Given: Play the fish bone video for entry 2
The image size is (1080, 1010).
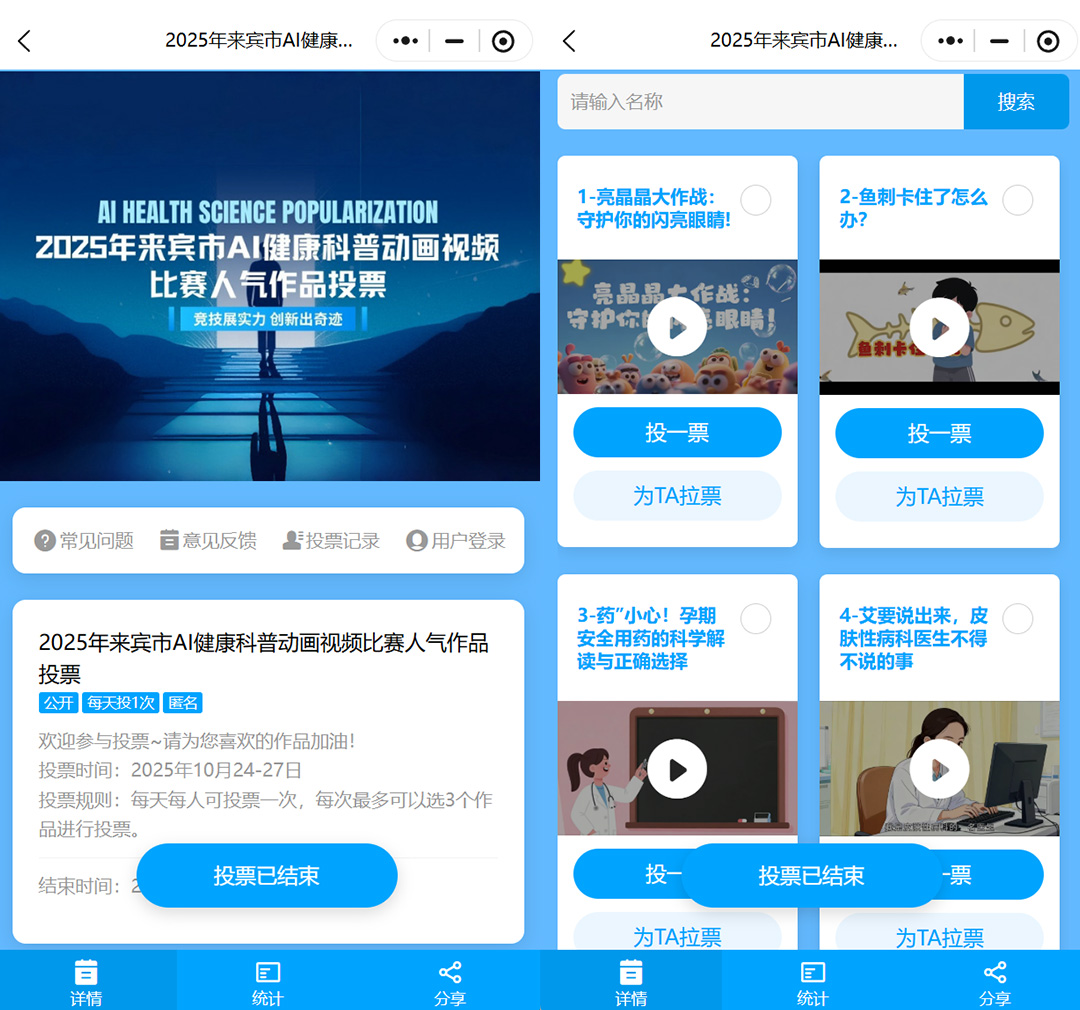Looking at the screenshot, I should (939, 328).
